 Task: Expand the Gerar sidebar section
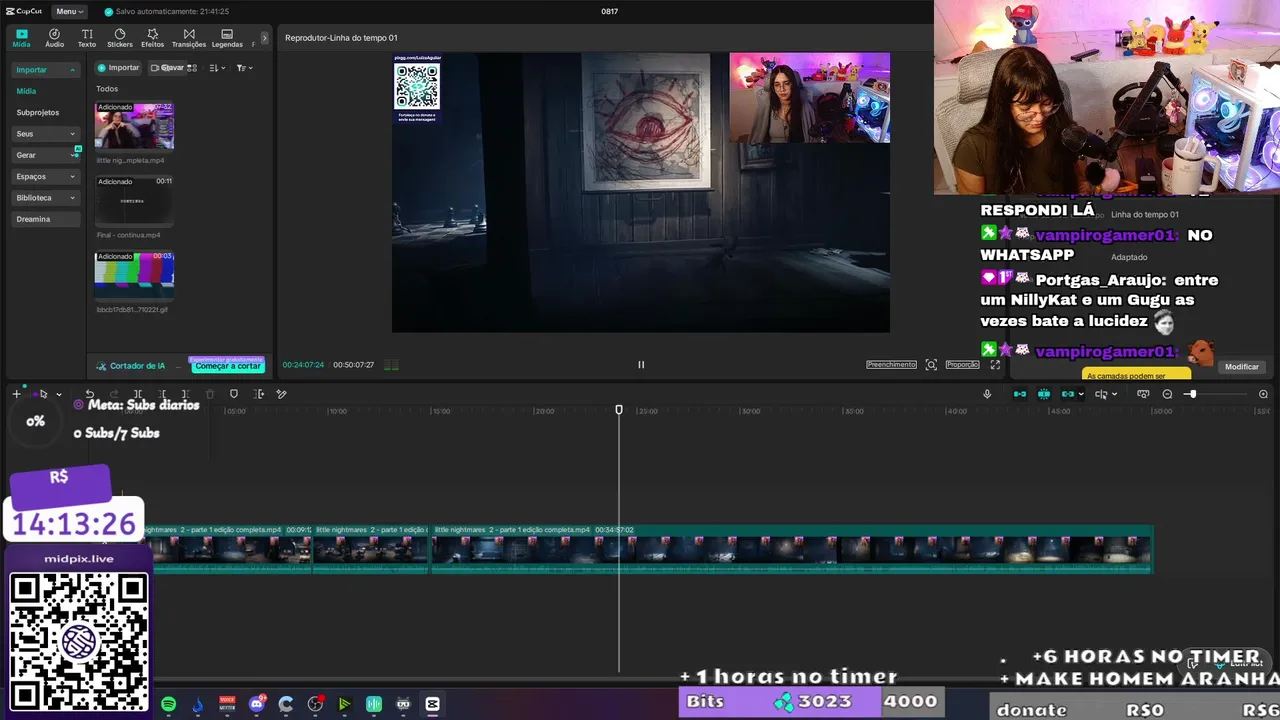click(46, 155)
